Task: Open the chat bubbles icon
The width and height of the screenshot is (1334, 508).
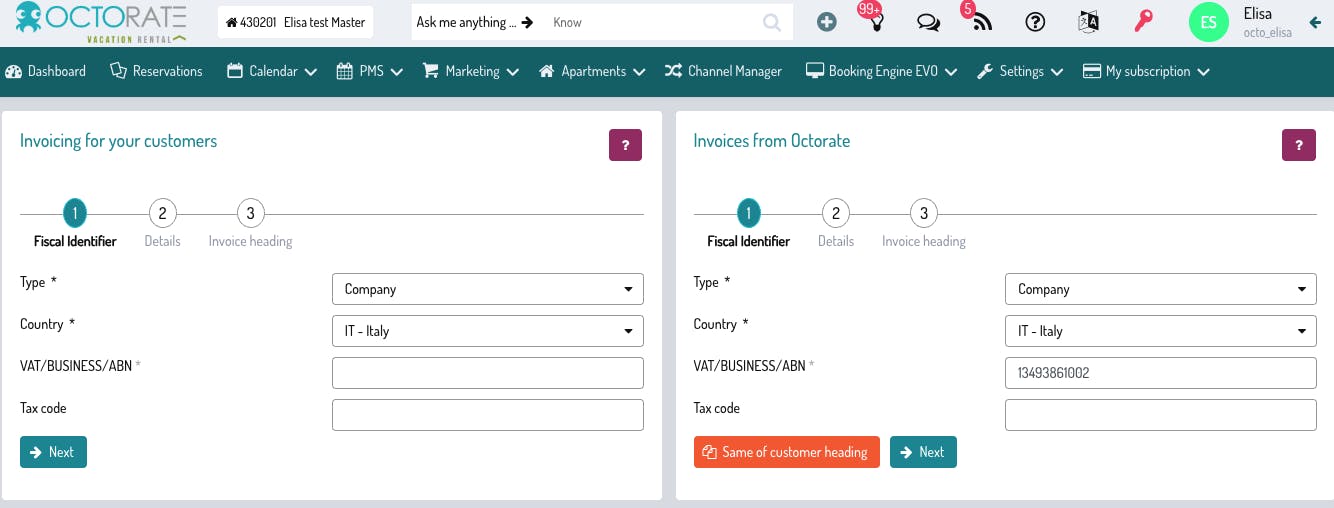Action: pos(928,22)
